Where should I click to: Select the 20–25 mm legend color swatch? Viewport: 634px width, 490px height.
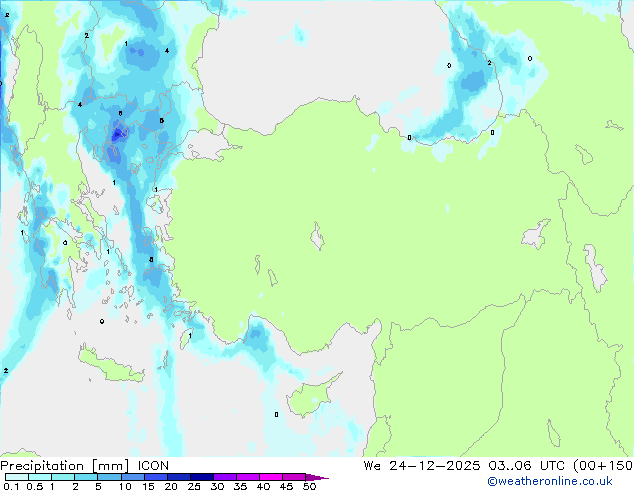179,477
